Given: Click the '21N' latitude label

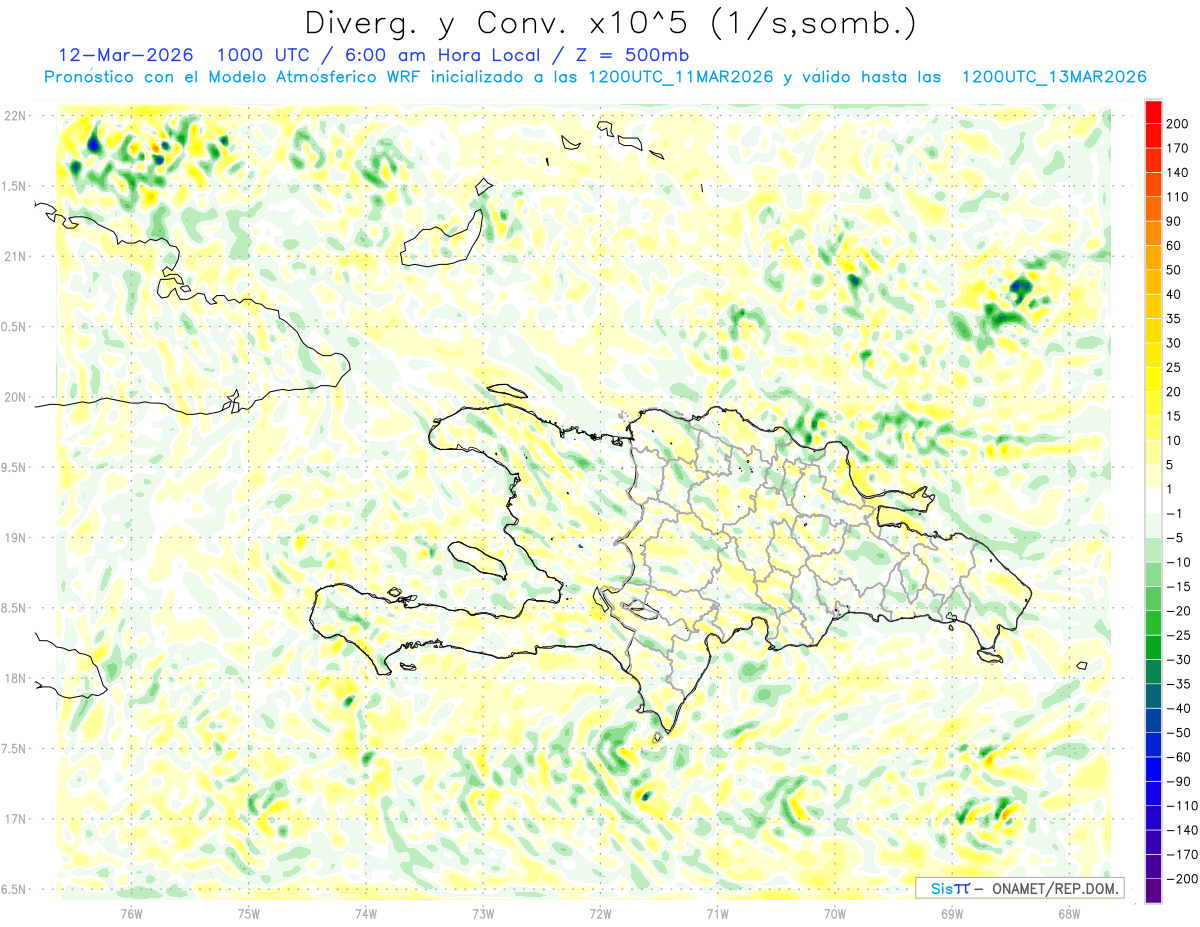Looking at the screenshot, I should 15,256.
